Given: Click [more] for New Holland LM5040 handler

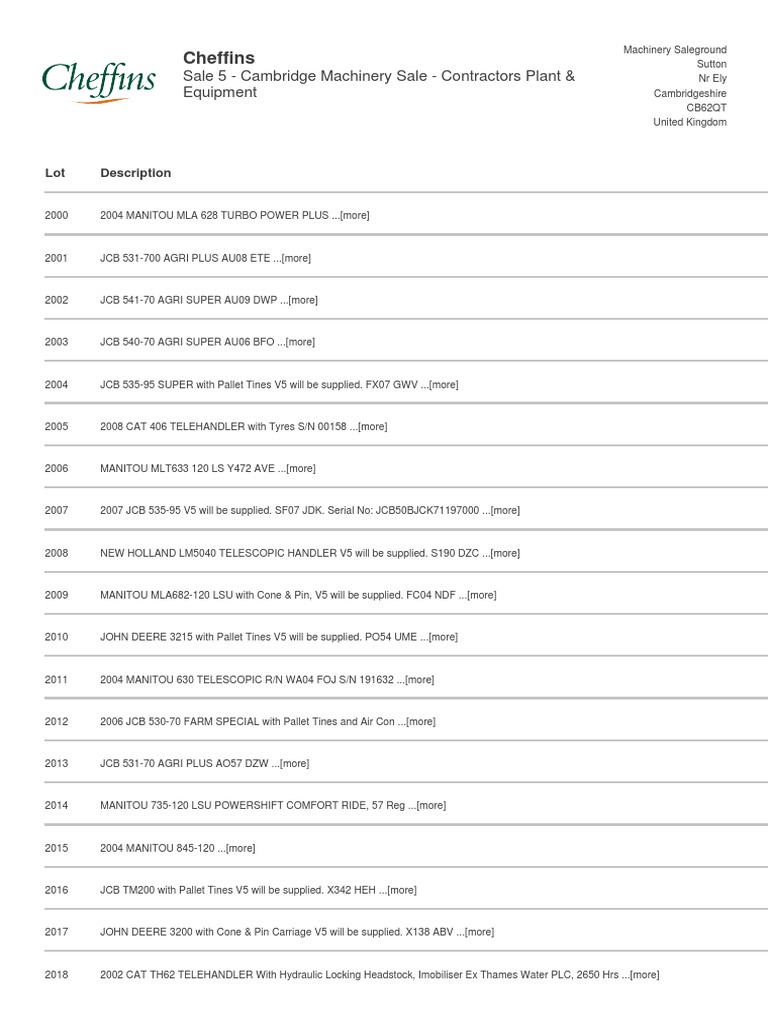Looking at the screenshot, I should [505, 554].
